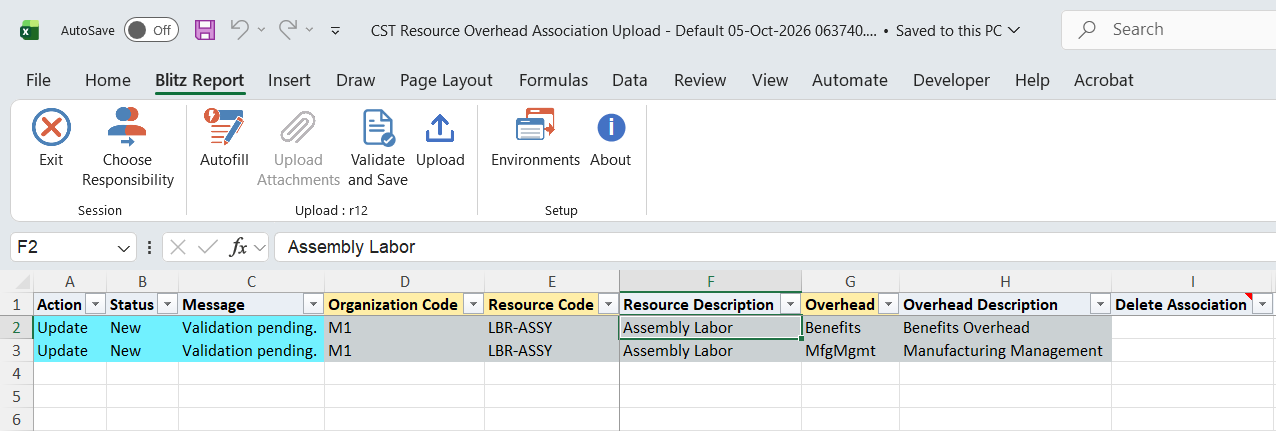1276x431 pixels.
Task: Click the formula bar text Assembly Labor
Action: click(x=351, y=247)
